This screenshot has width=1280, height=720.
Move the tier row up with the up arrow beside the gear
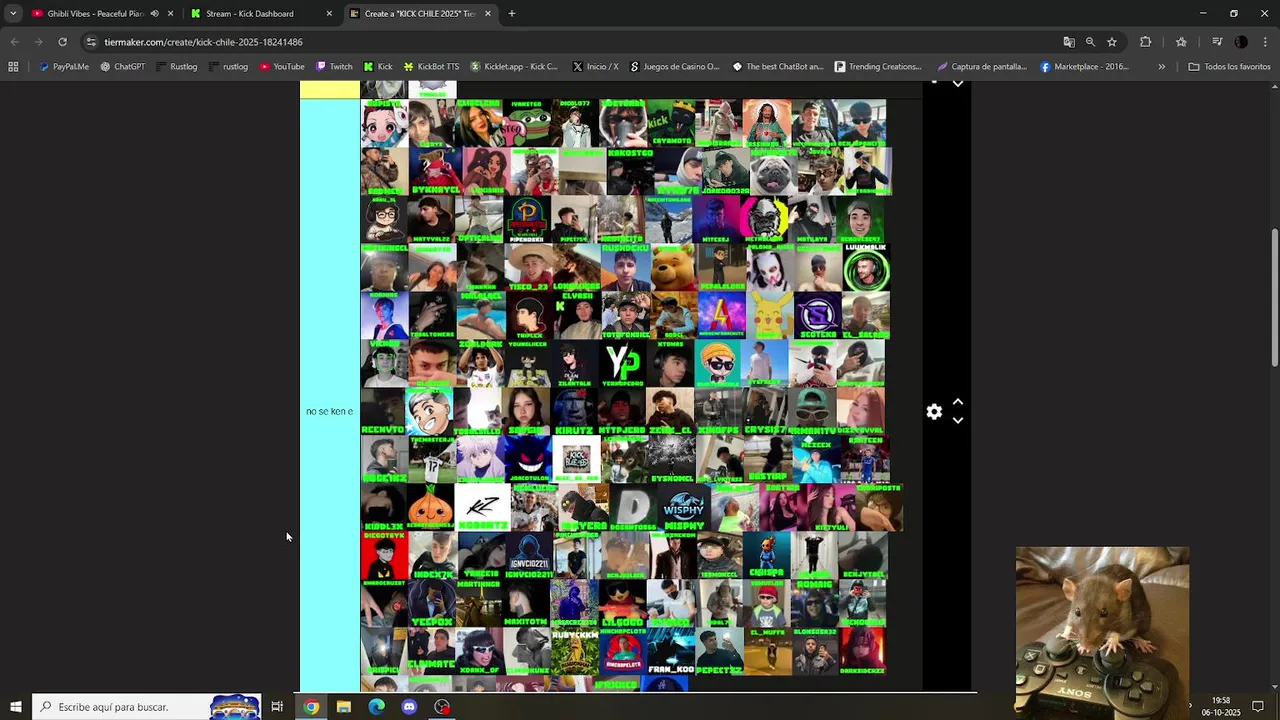coord(958,402)
